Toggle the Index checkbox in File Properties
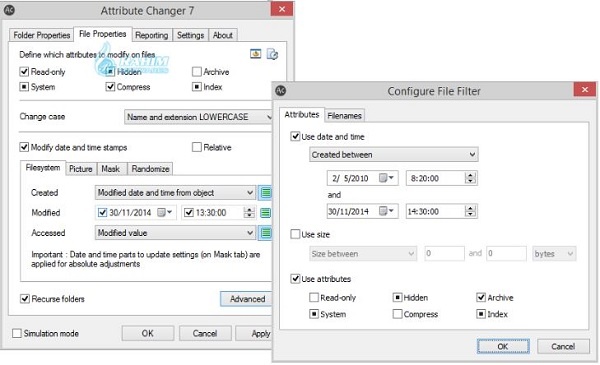 coord(197,87)
